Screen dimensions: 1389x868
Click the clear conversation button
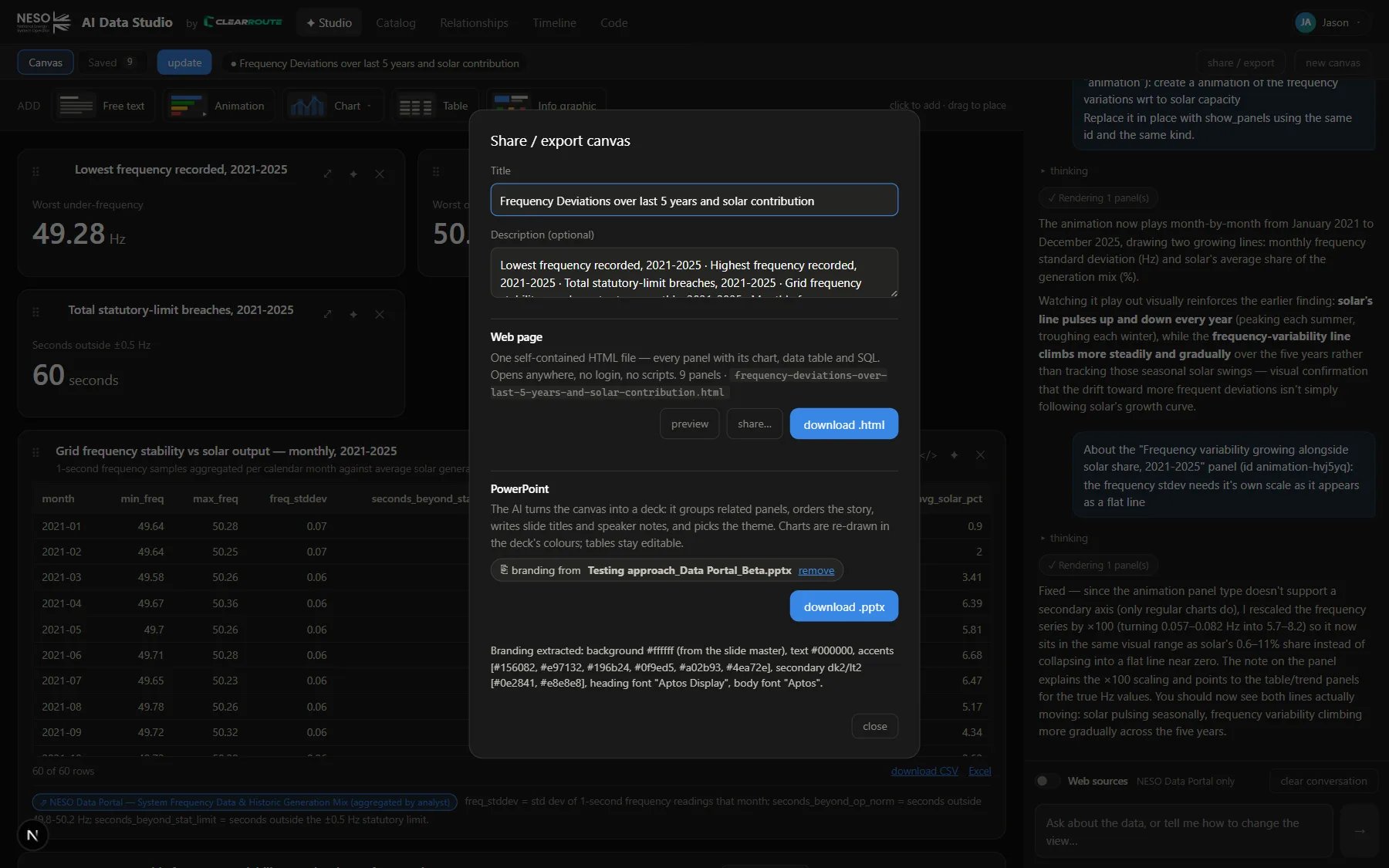(x=1323, y=781)
